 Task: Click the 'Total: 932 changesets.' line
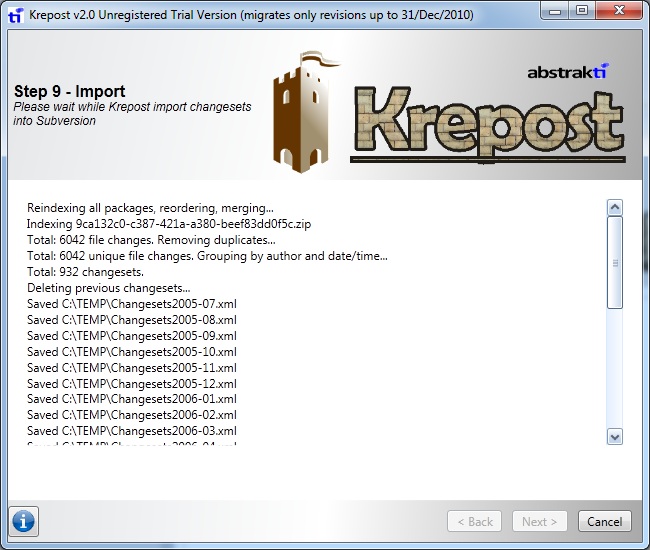click(85, 272)
